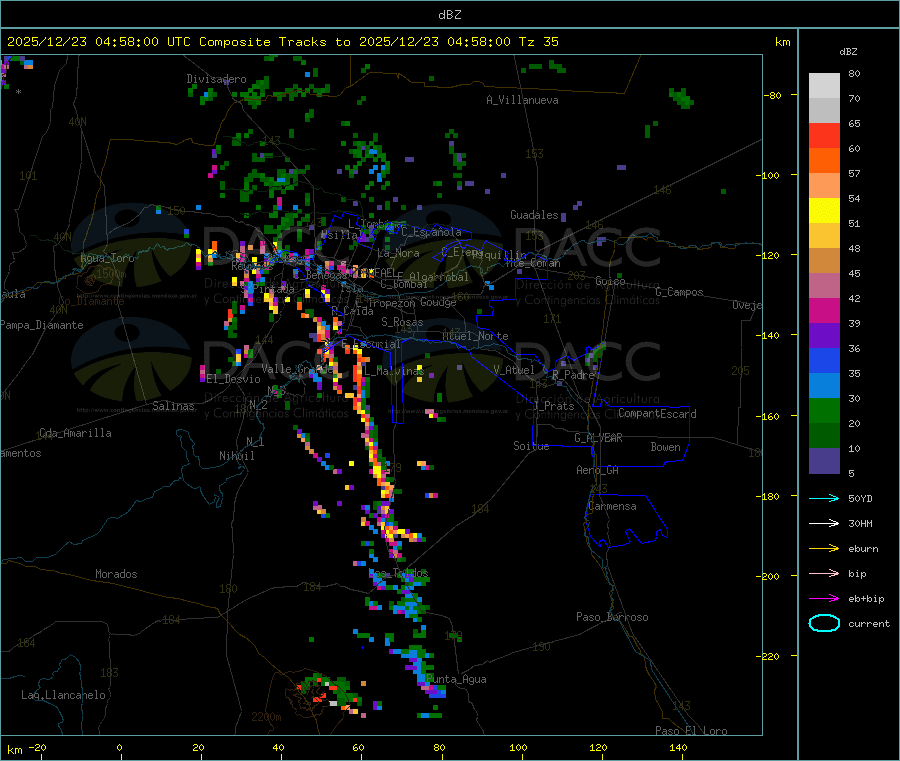900x761 pixels.
Task: Click the 'Goudge' map label
Action: (438, 302)
